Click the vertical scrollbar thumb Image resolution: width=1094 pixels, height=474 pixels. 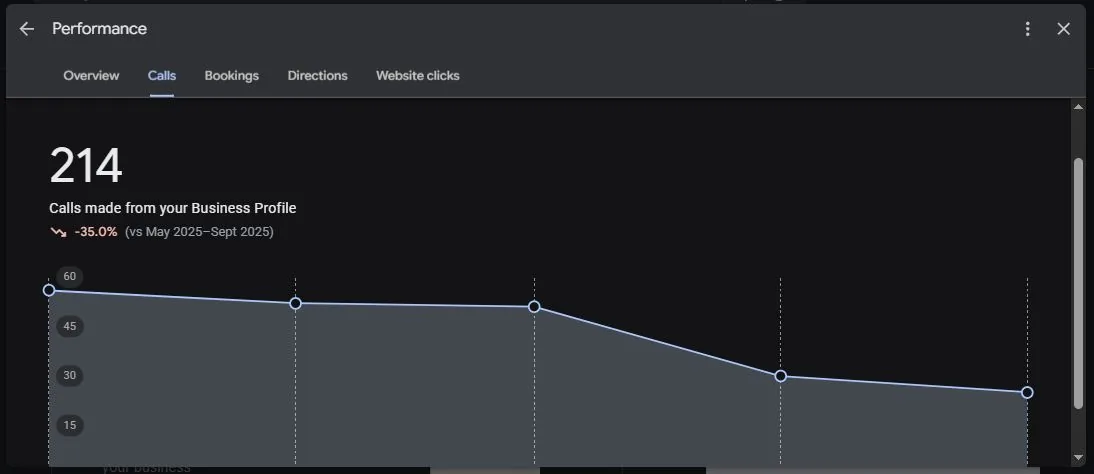(x=1078, y=283)
